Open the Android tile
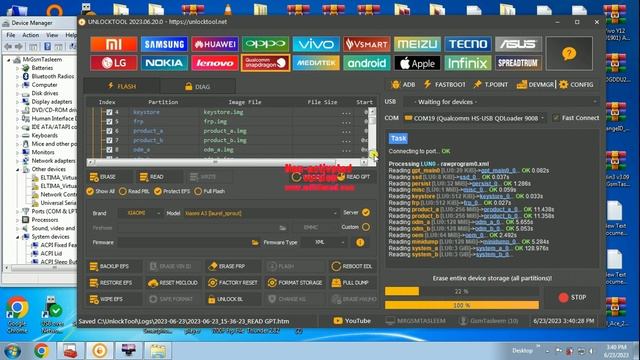 (x=367, y=63)
